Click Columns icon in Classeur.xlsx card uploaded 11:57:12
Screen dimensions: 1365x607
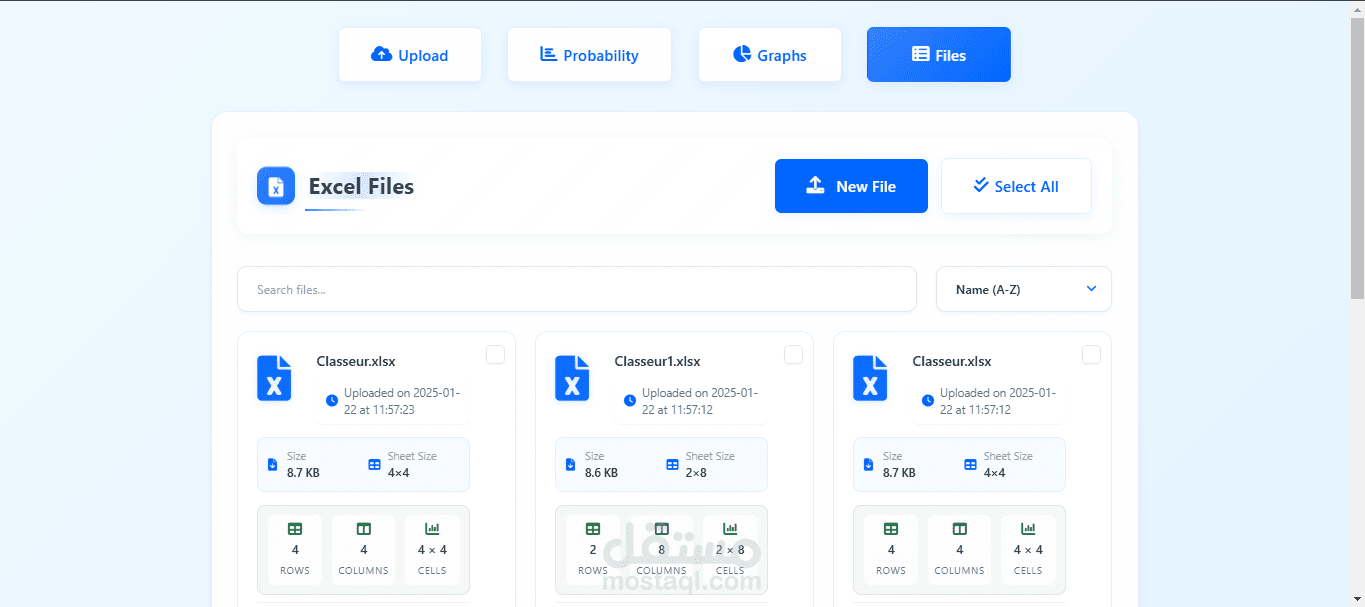click(959, 529)
